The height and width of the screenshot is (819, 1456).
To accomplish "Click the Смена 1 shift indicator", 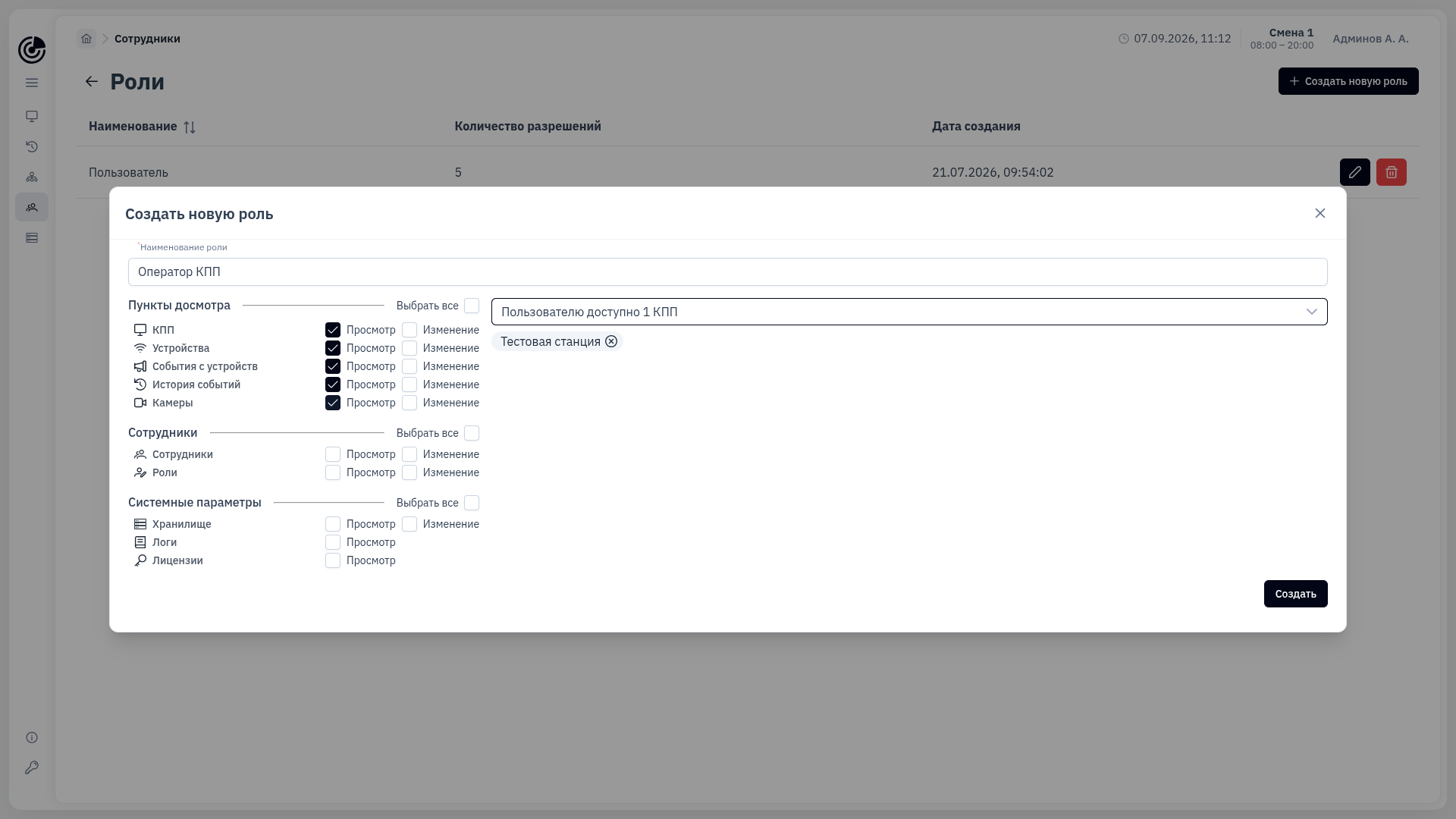I will (x=1282, y=39).
